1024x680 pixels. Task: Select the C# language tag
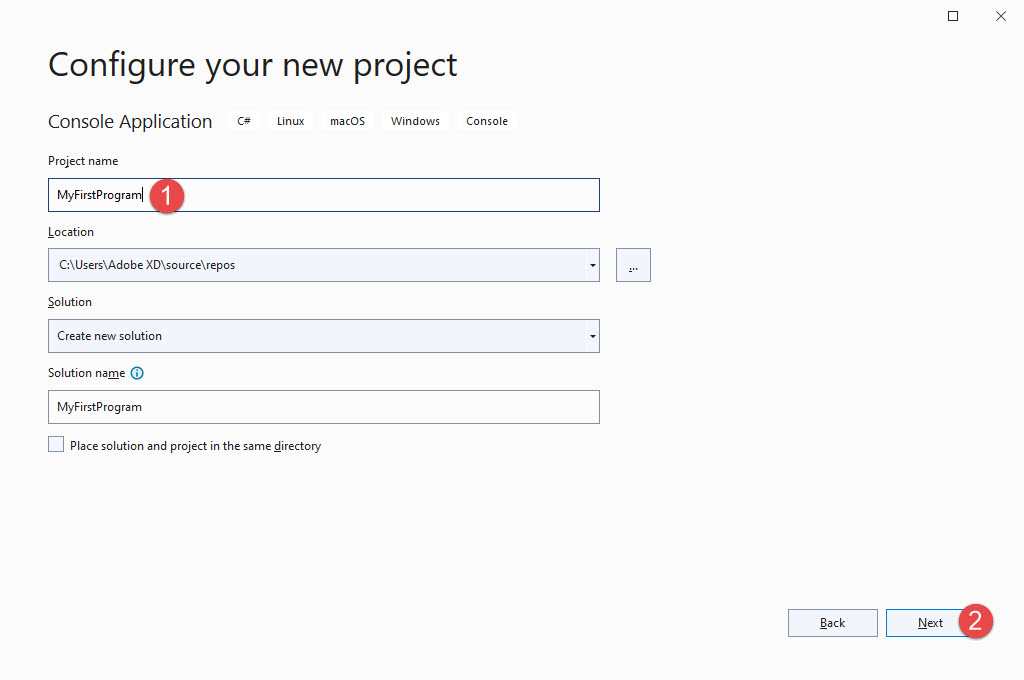[x=243, y=120]
